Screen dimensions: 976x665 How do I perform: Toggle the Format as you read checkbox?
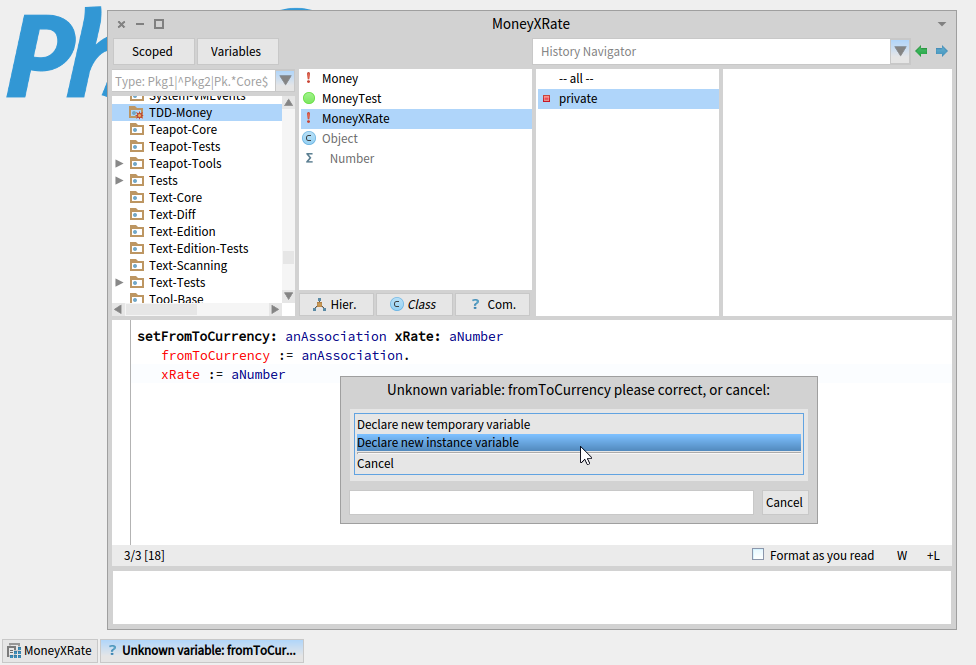758,554
